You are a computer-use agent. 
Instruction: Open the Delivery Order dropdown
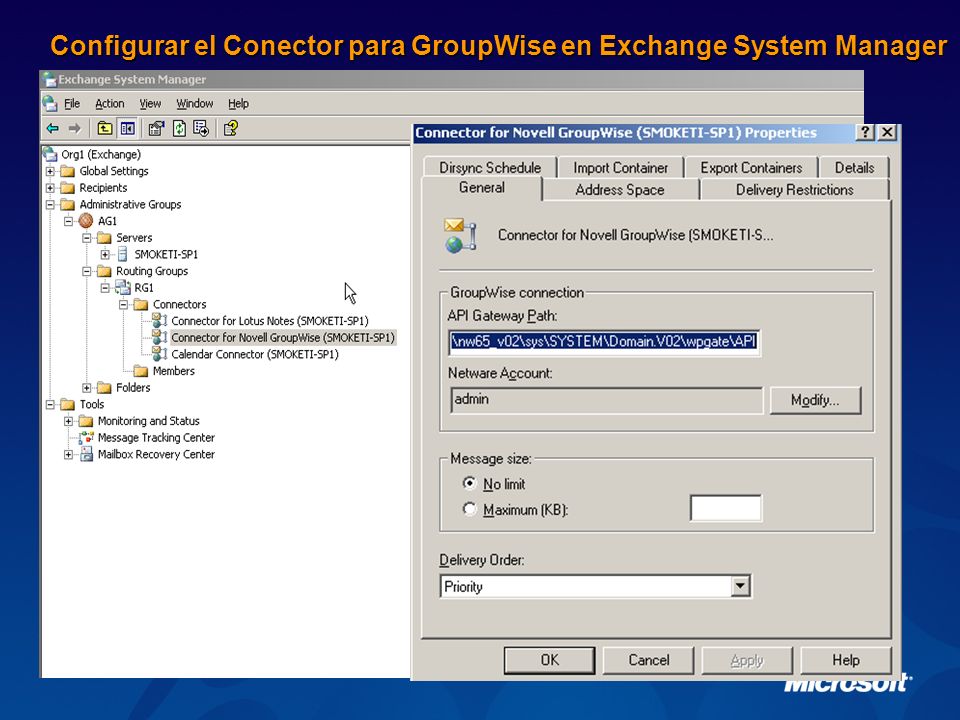click(740, 587)
